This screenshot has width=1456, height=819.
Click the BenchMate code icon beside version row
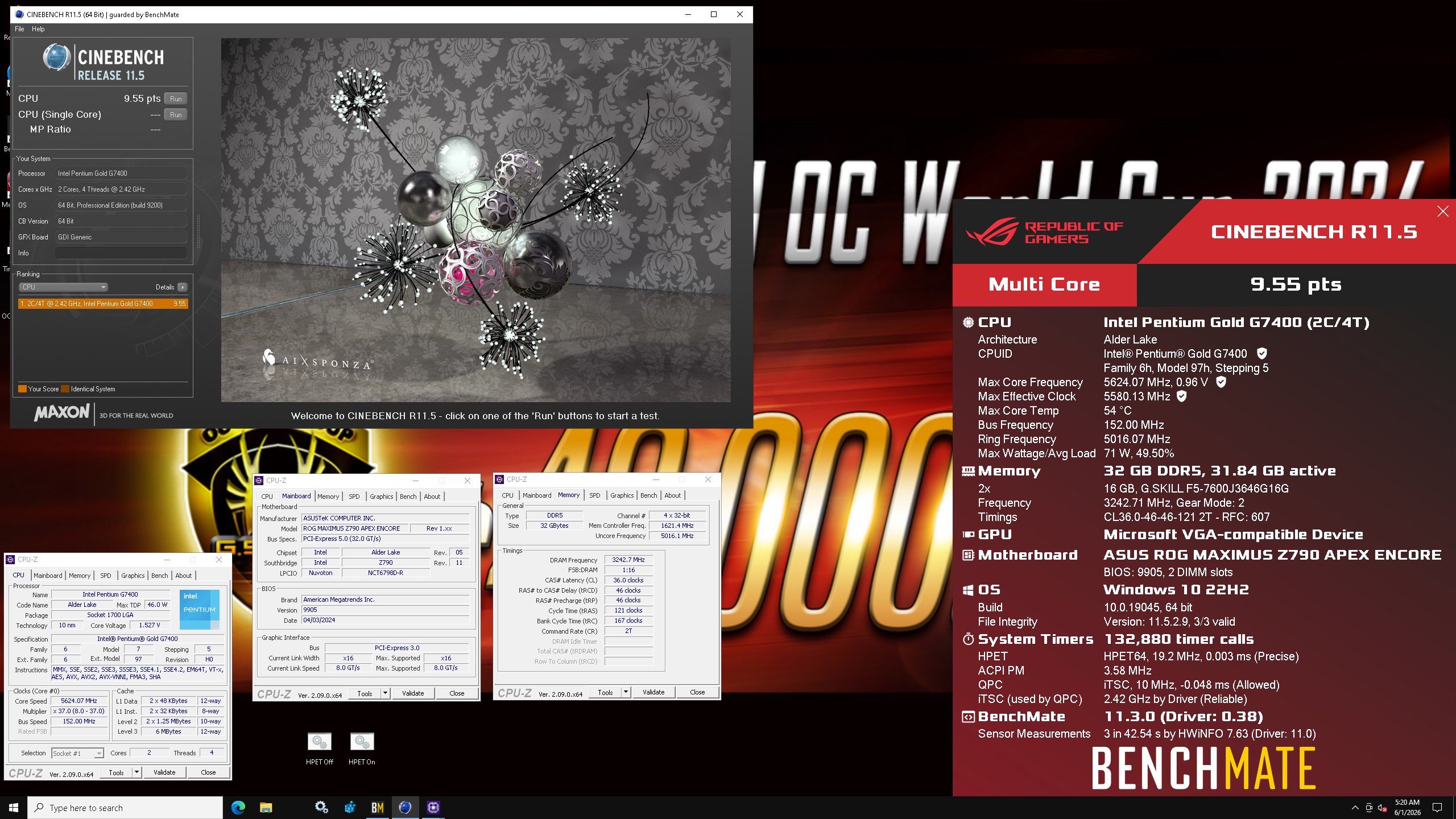tap(968, 717)
